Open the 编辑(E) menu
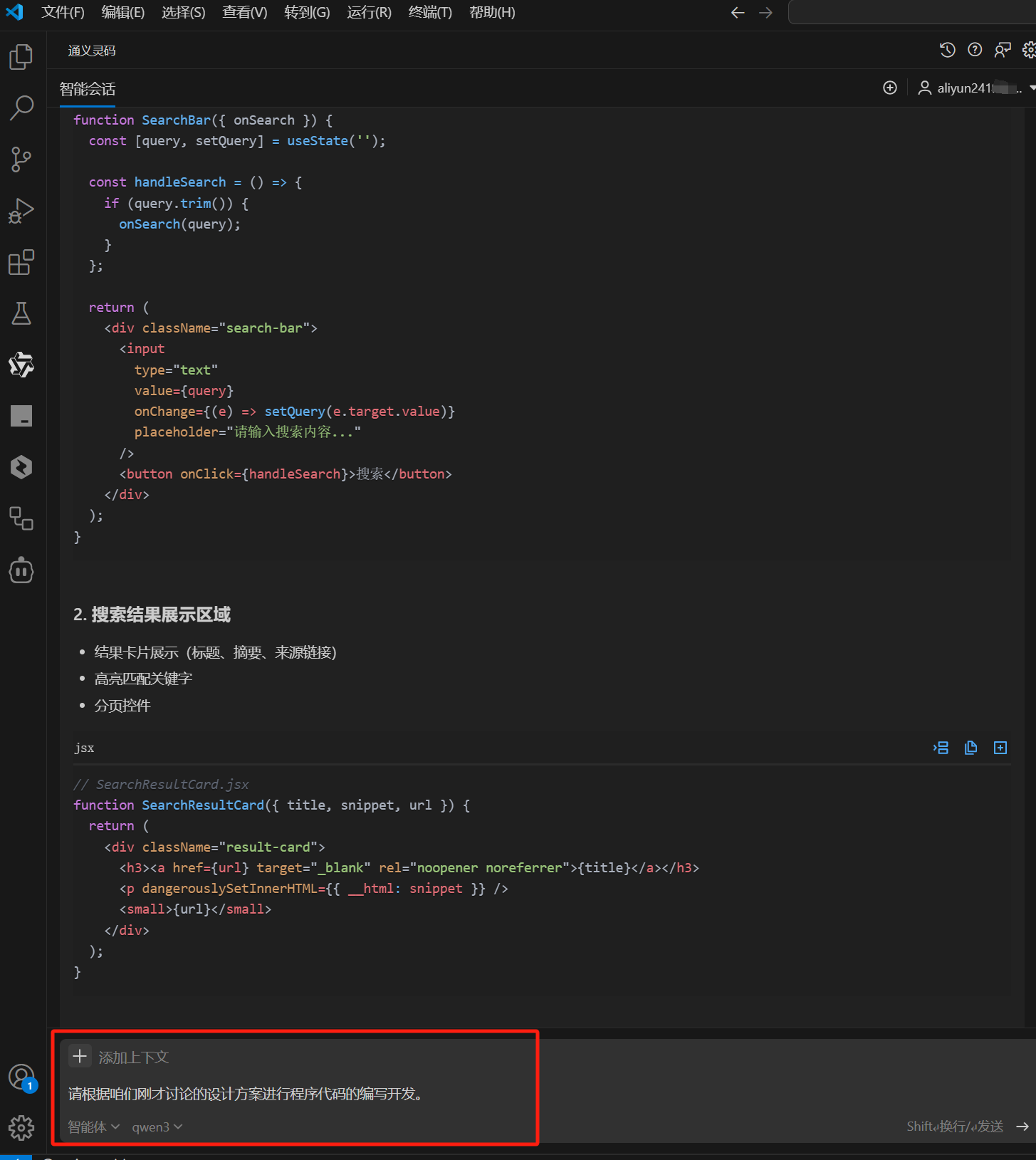This screenshot has width=1036, height=1160. tap(122, 13)
